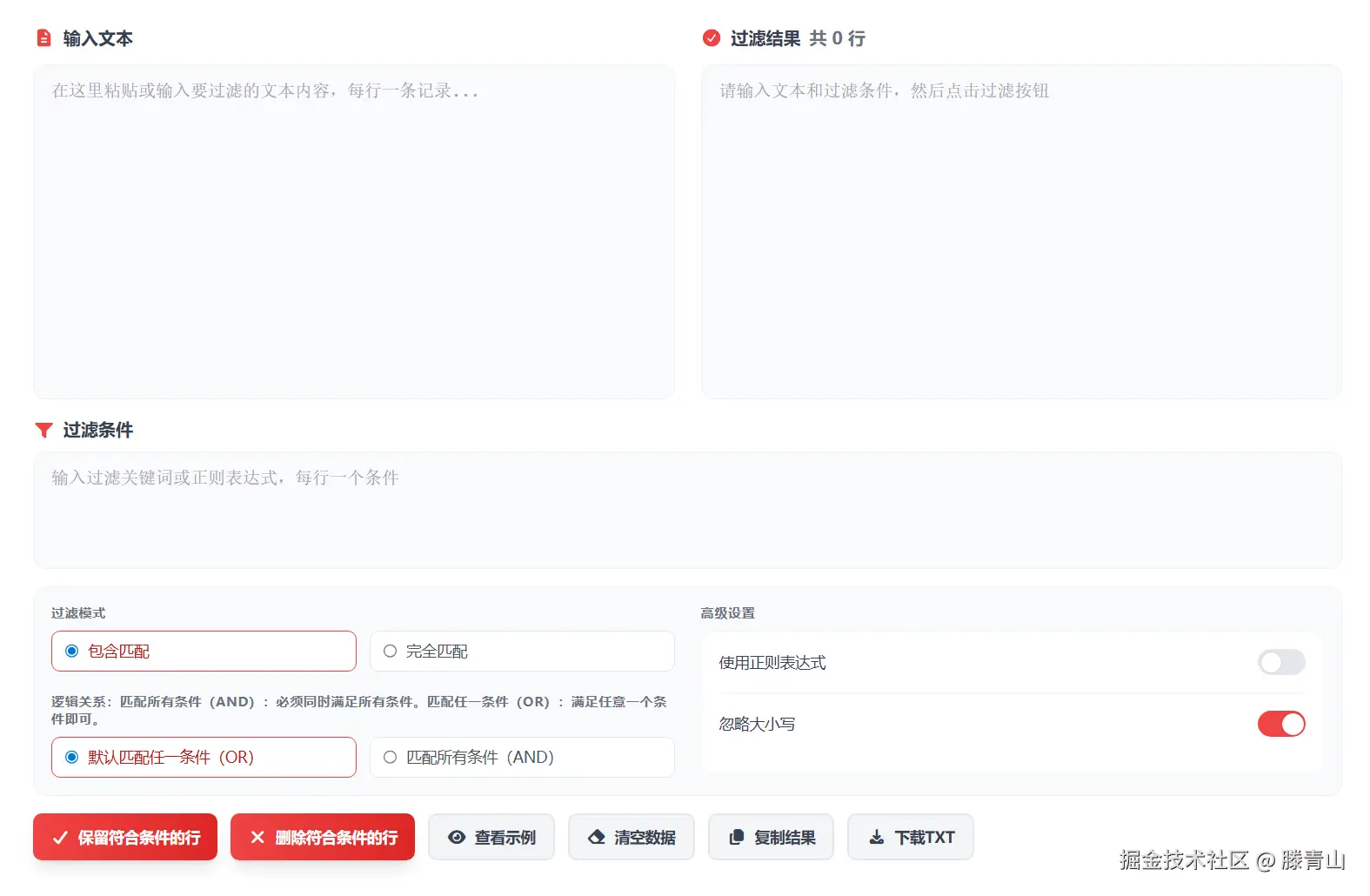1370x896 pixels.
Task: Click the 过滤结果 heading text
Action: pyautogui.click(x=765, y=38)
